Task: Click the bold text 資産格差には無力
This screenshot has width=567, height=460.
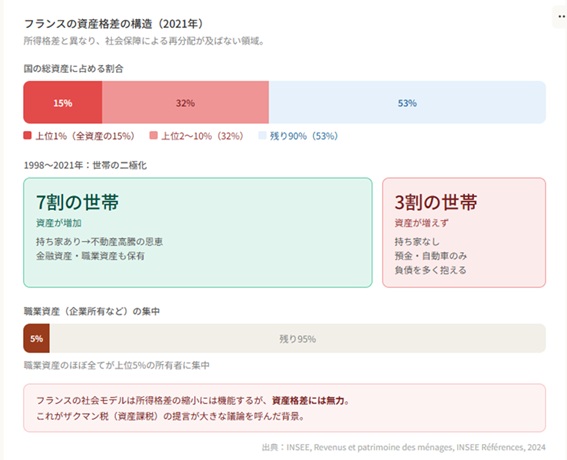Action: [308, 400]
